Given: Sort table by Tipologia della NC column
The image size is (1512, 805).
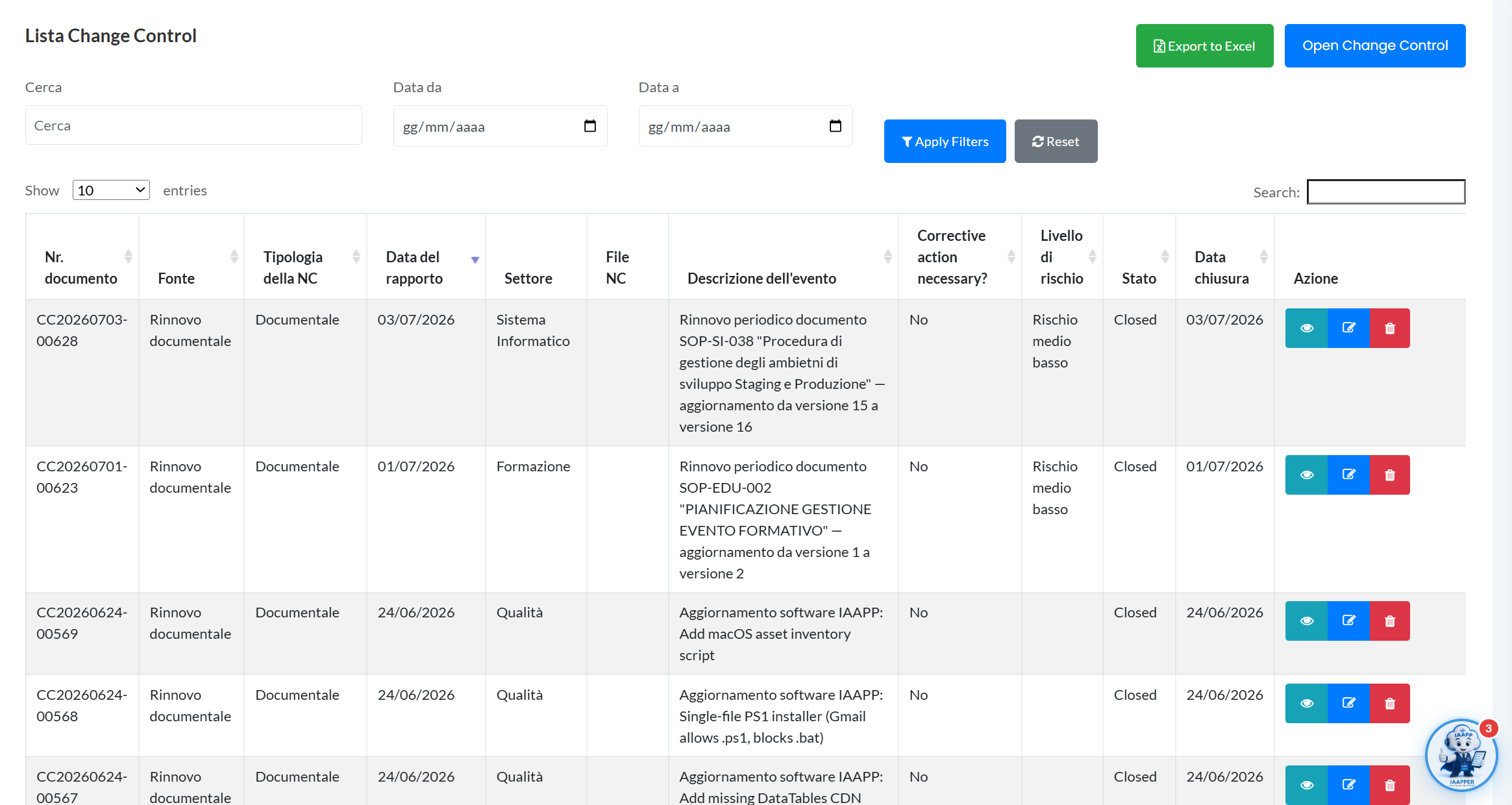Looking at the screenshot, I should tap(305, 256).
